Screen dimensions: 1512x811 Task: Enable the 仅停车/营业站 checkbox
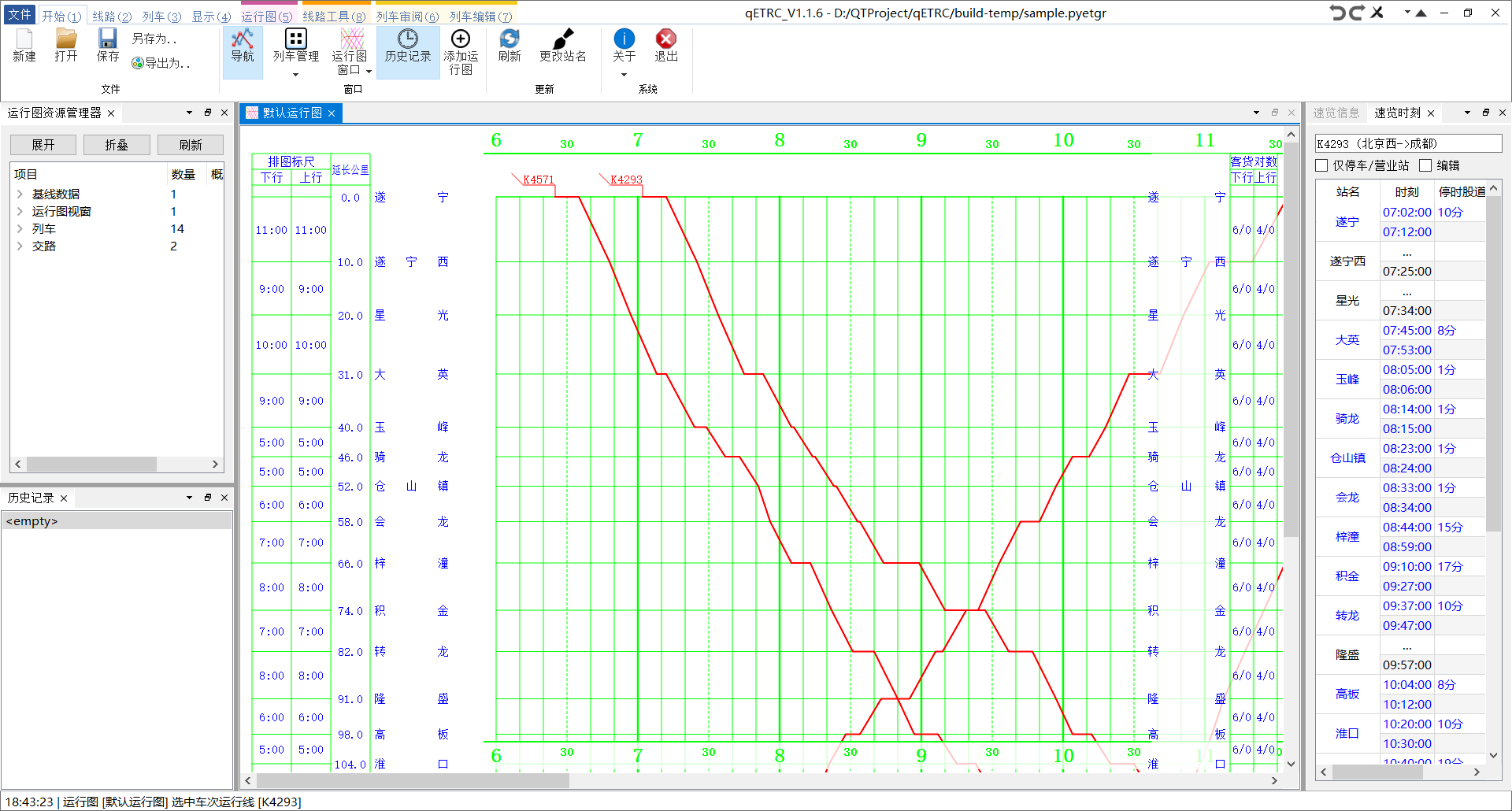click(1322, 165)
